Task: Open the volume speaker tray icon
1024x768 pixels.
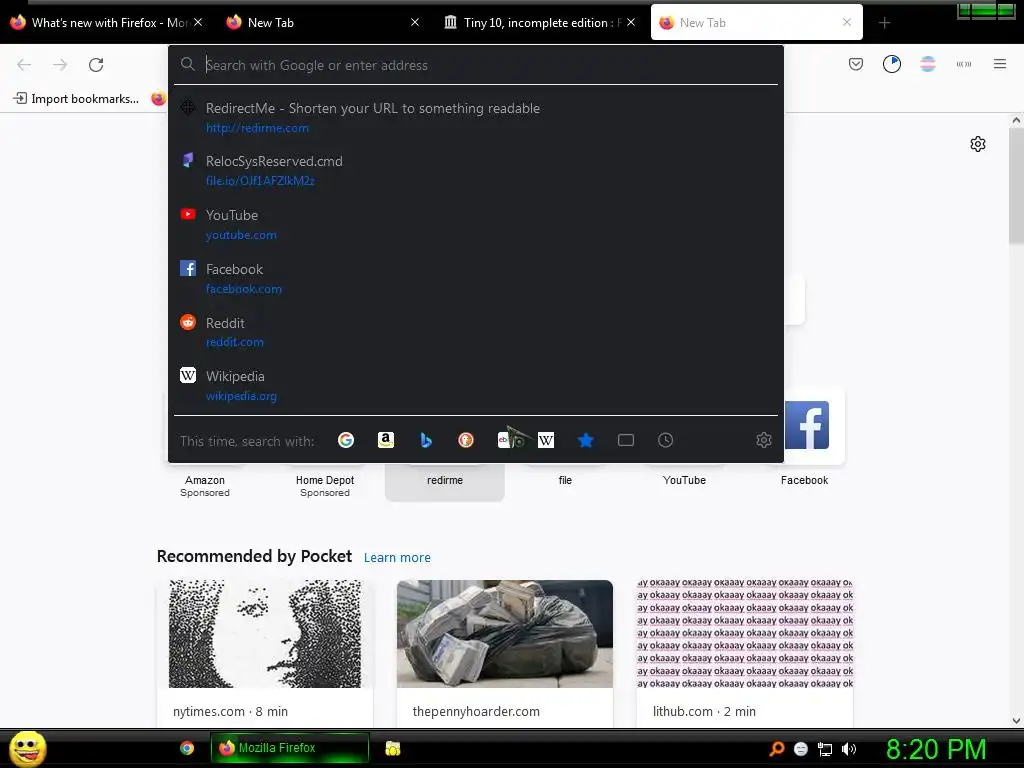Action: pyautogui.click(x=848, y=749)
